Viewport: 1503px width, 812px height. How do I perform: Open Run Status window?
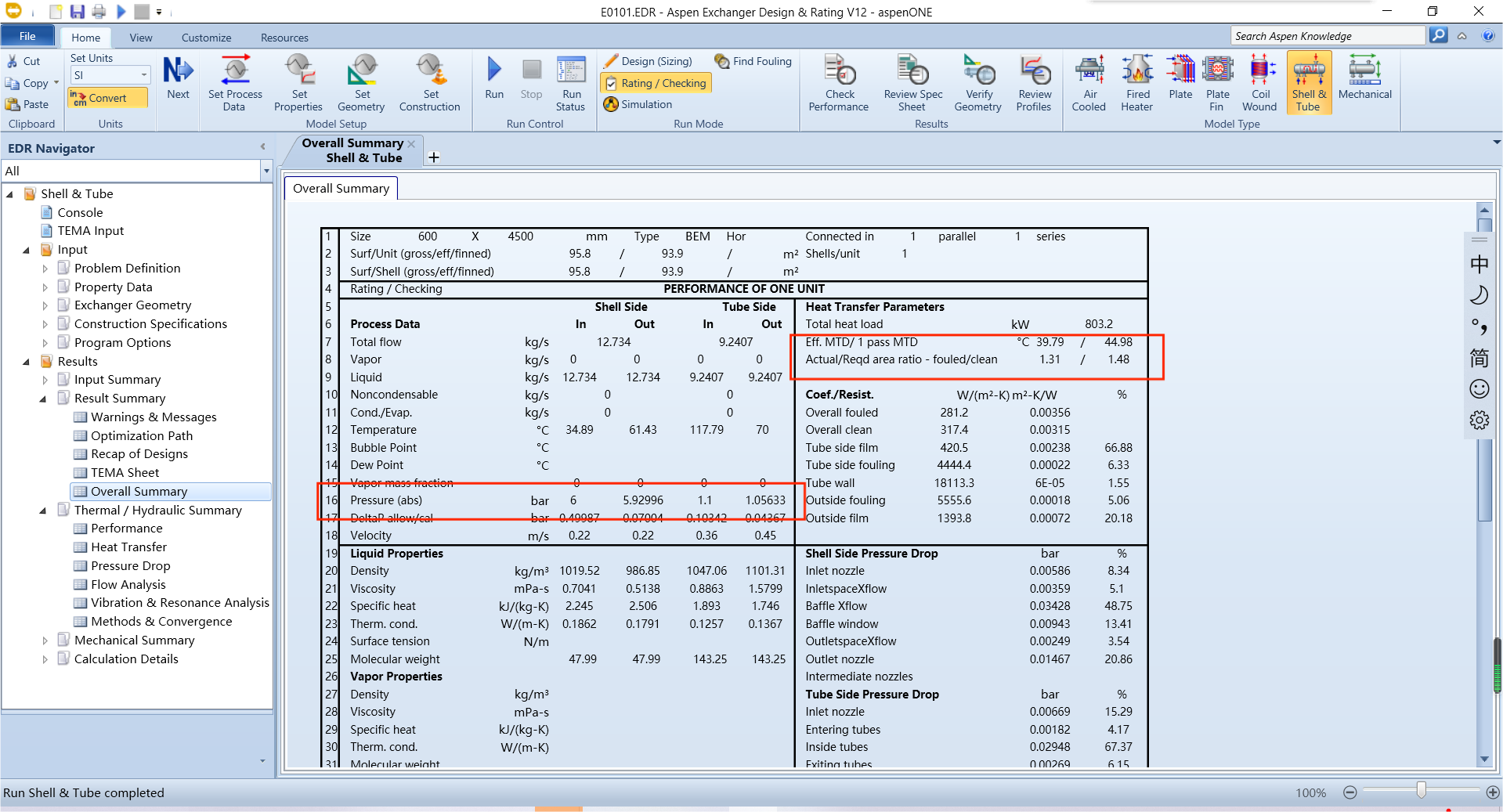point(571,83)
